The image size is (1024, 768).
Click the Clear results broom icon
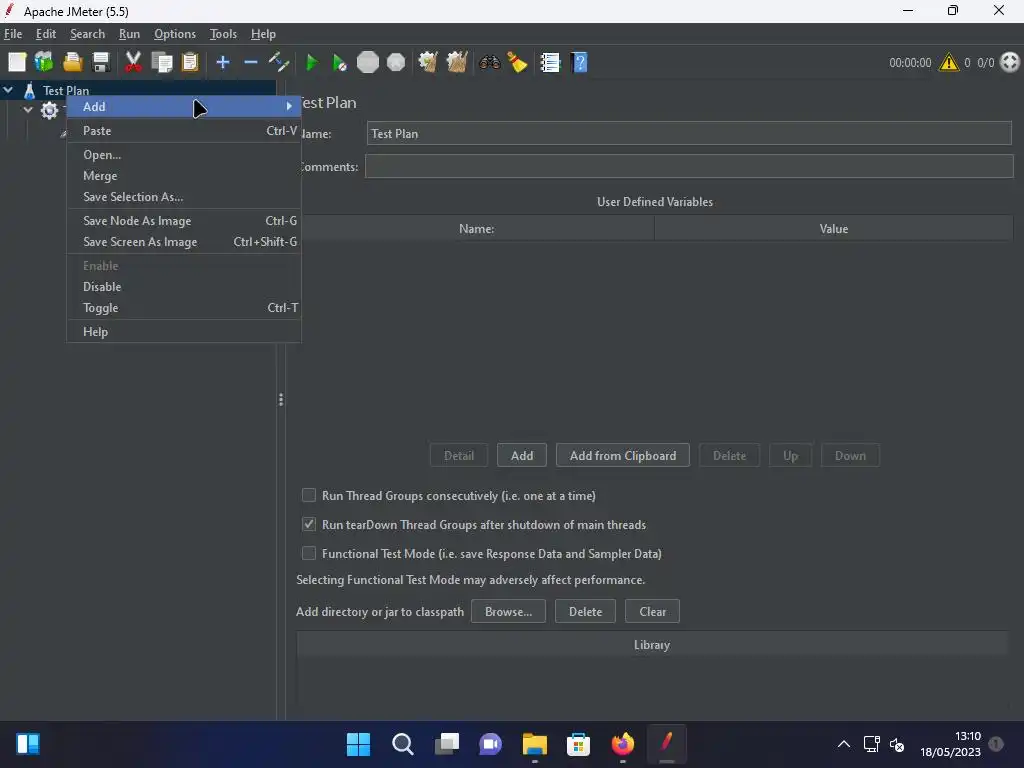[428, 63]
